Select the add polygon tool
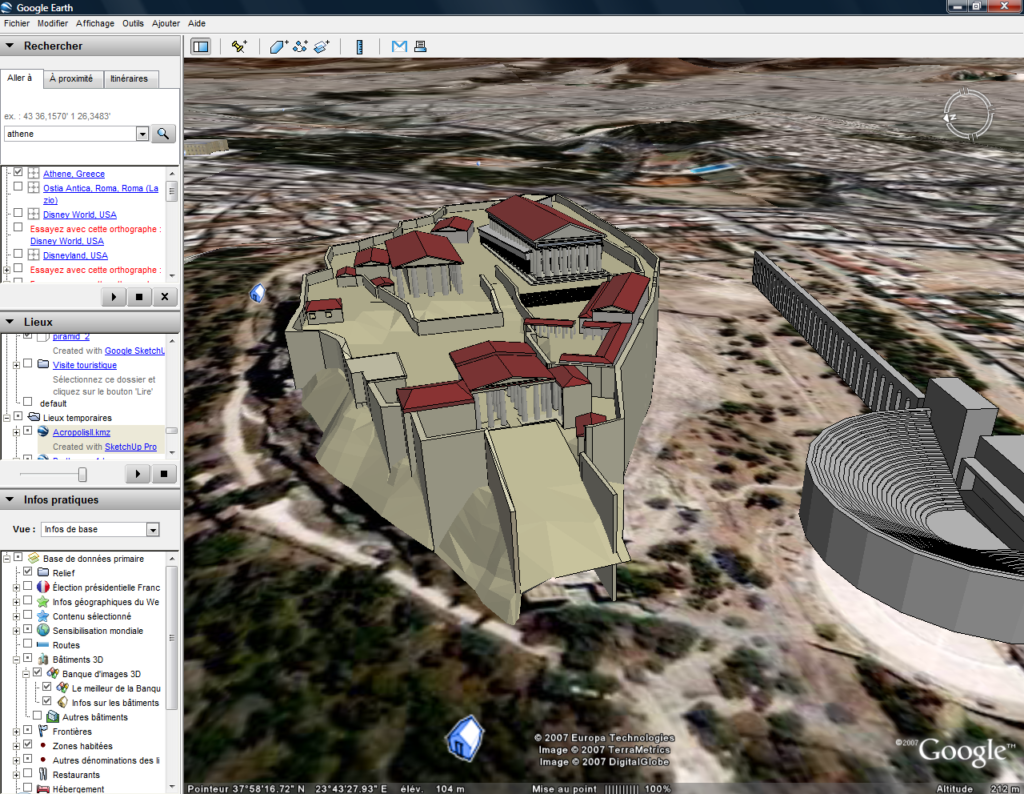Image resolution: width=1024 pixels, height=794 pixels. (278, 46)
